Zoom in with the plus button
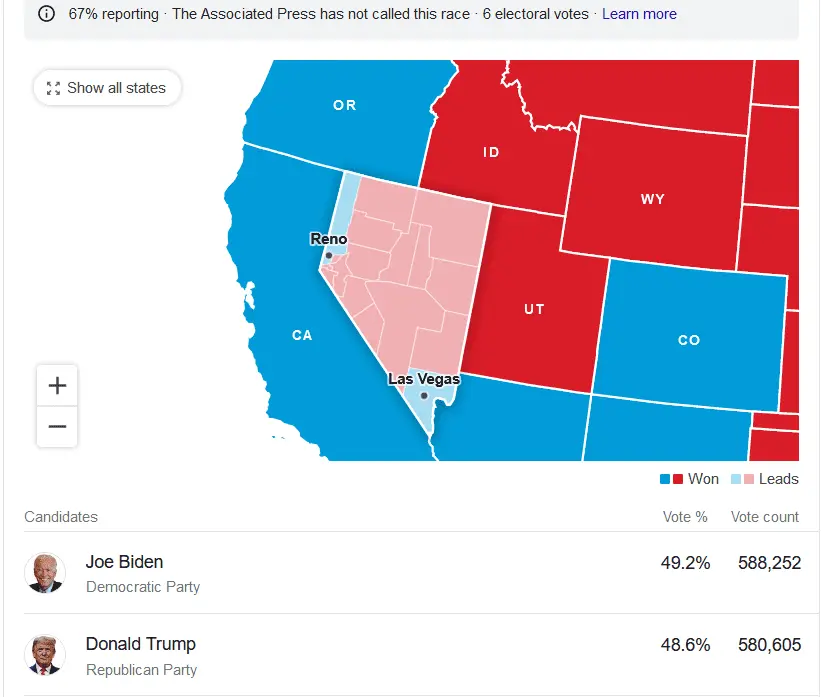This screenshot has height=697, width=821. [57, 386]
